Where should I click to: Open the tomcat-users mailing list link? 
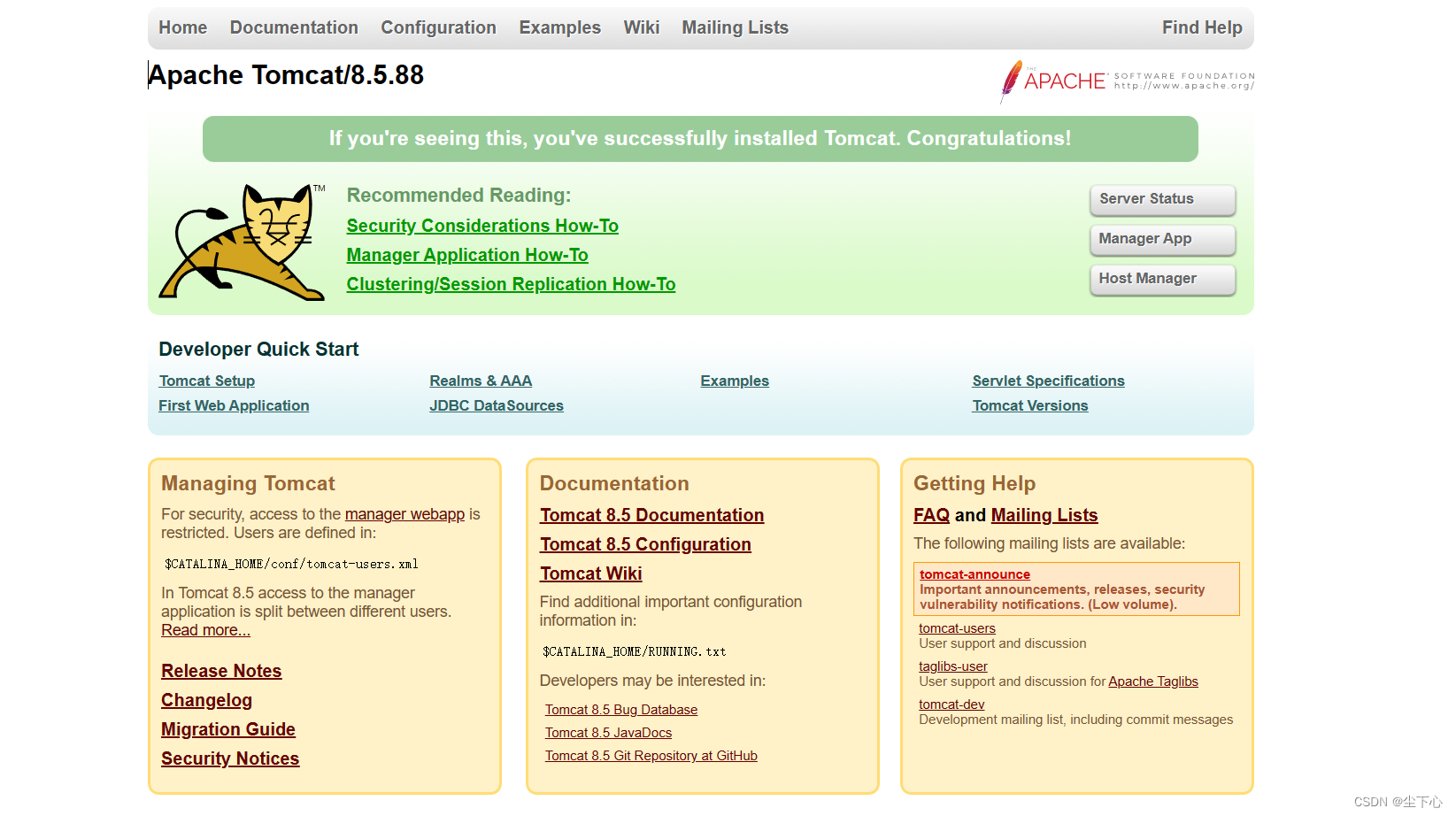click(x=957, y=628)
